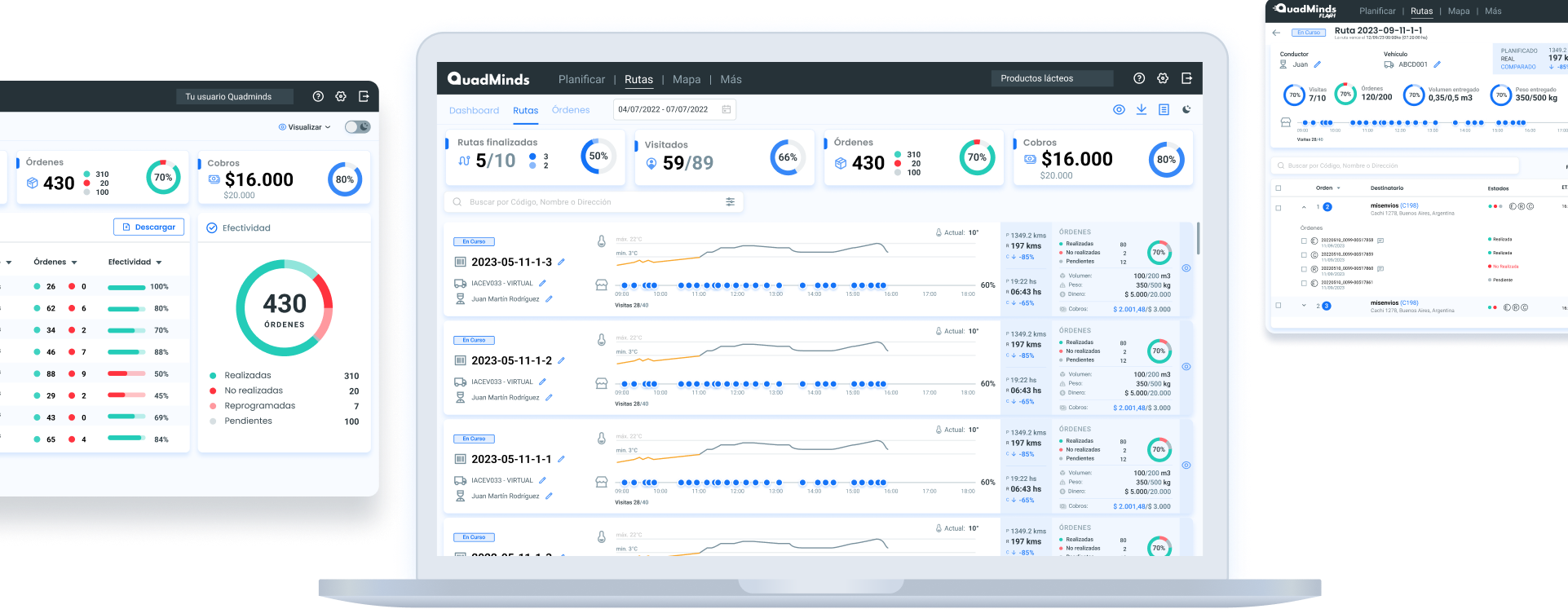Click logout icon in center window header

coord(1186,78)
